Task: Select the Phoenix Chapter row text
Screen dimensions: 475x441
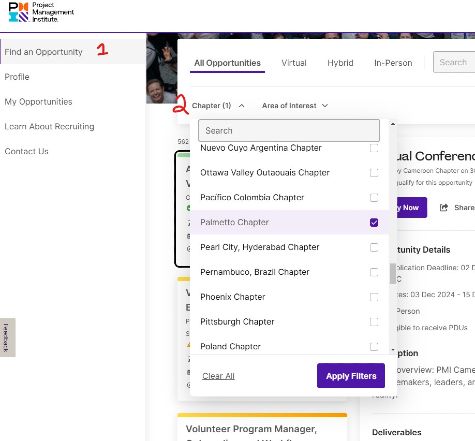Action: (x=233, y=297)
